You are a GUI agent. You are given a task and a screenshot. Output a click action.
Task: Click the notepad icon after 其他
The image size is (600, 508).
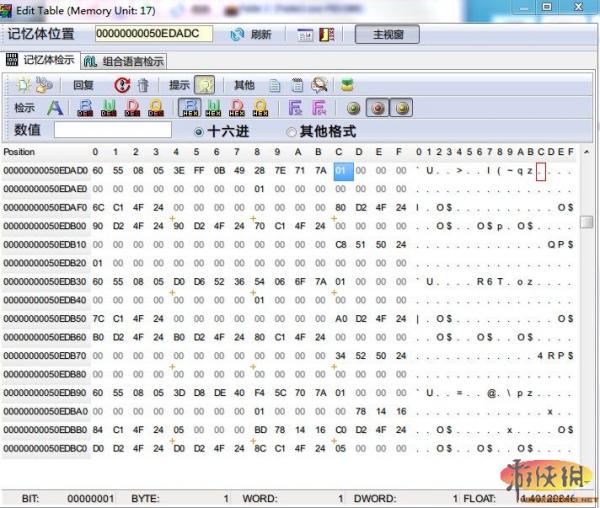pos(297,85)
